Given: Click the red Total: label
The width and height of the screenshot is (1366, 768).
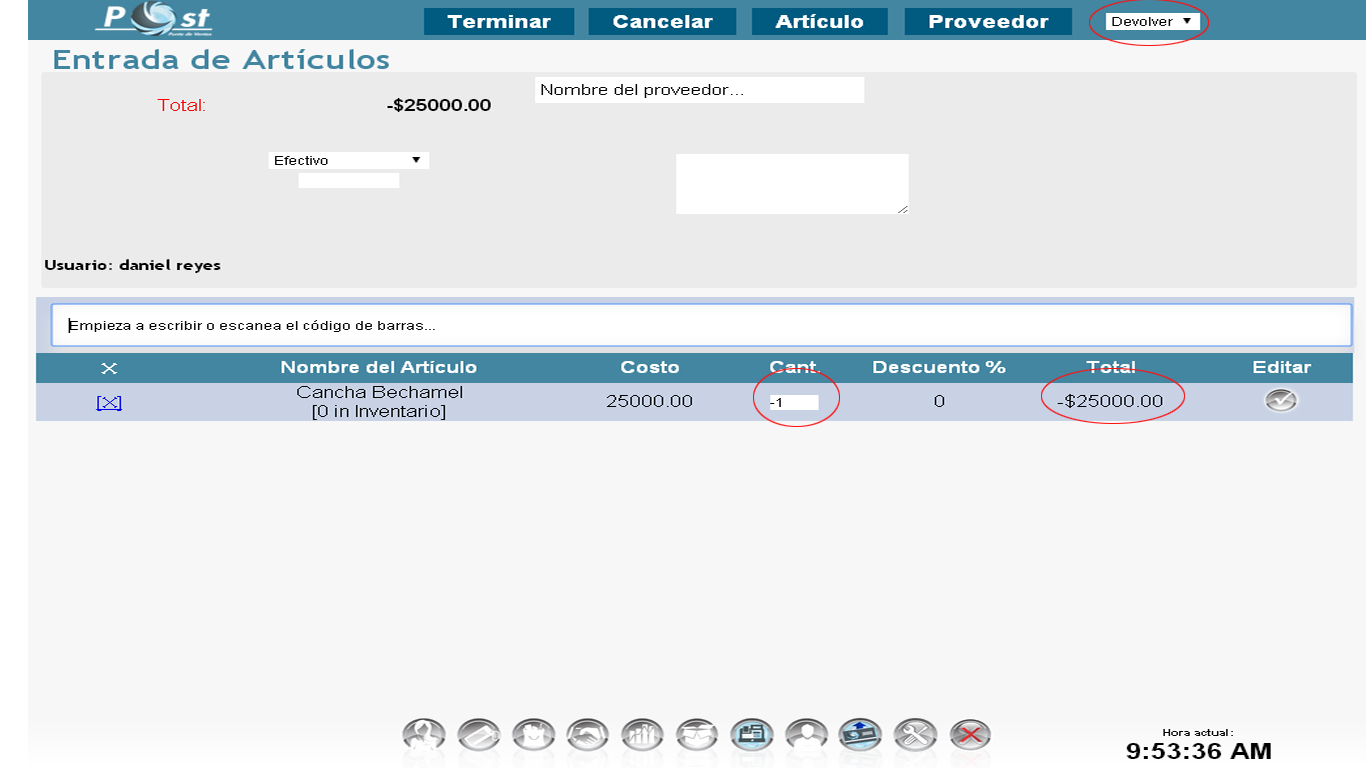Looking at the screenshot, I should [182, 105].
